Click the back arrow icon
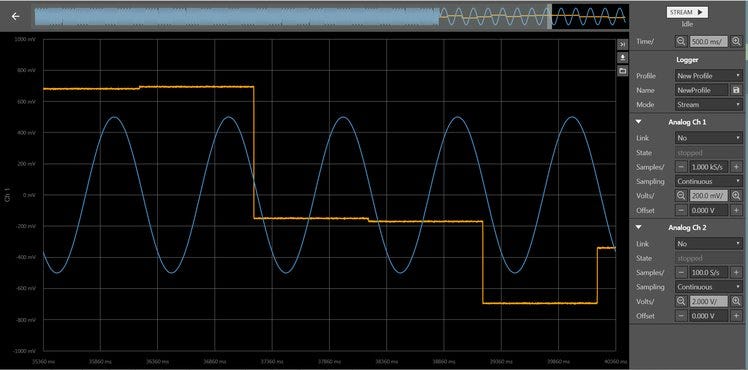 pyautogui.click(x=16, y=17)
